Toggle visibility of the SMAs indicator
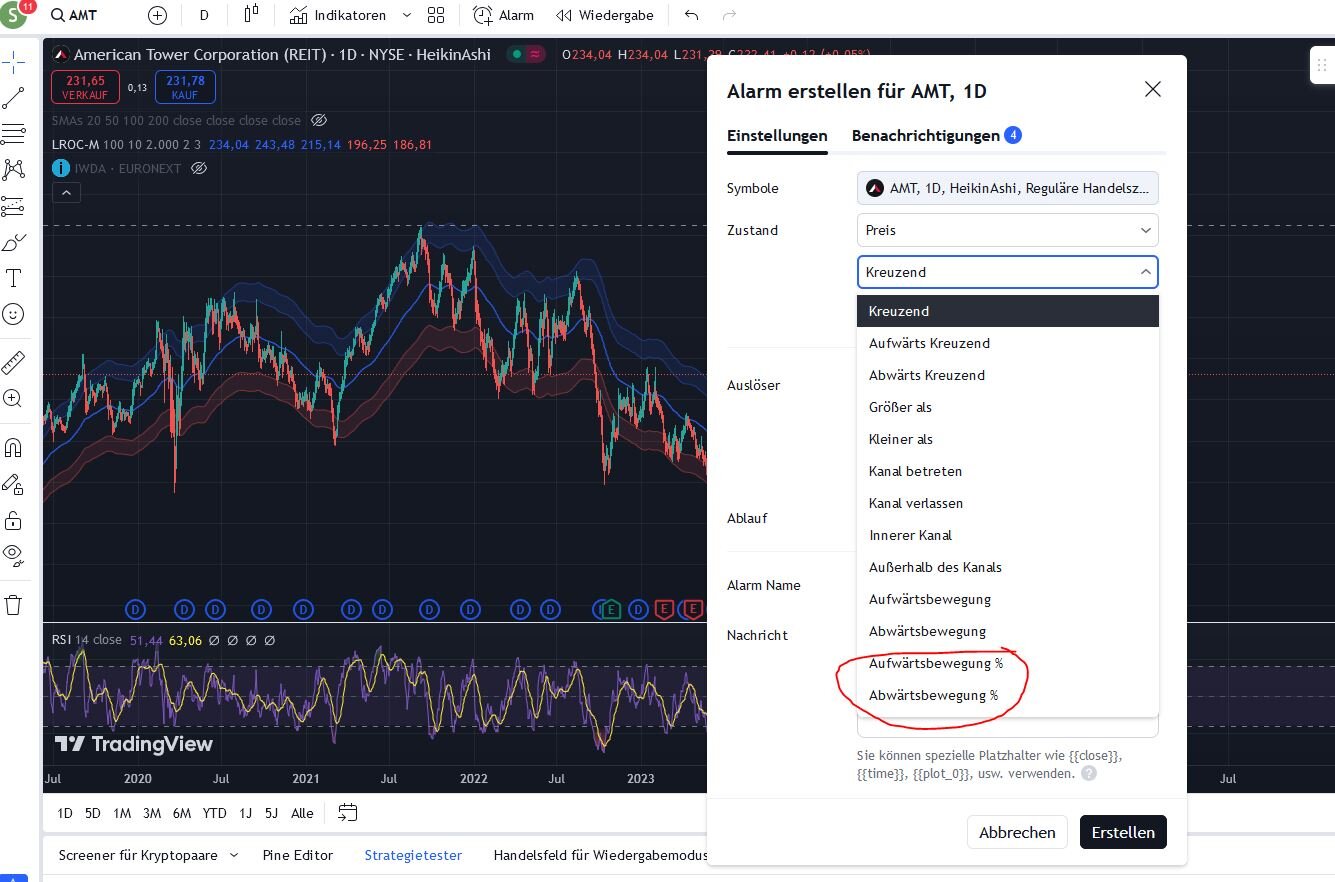 click(319, 120)
